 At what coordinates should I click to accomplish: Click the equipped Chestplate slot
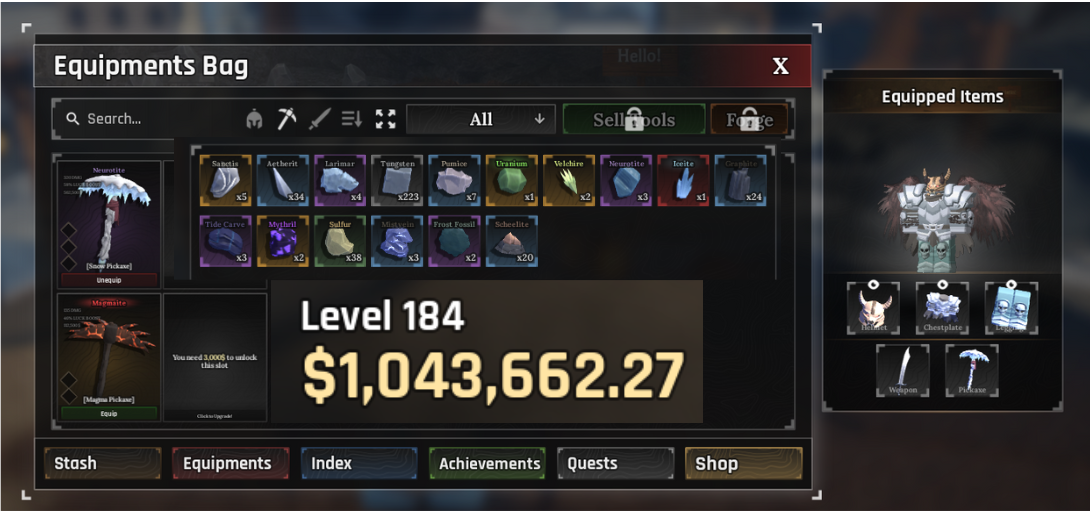coord(942,308)
